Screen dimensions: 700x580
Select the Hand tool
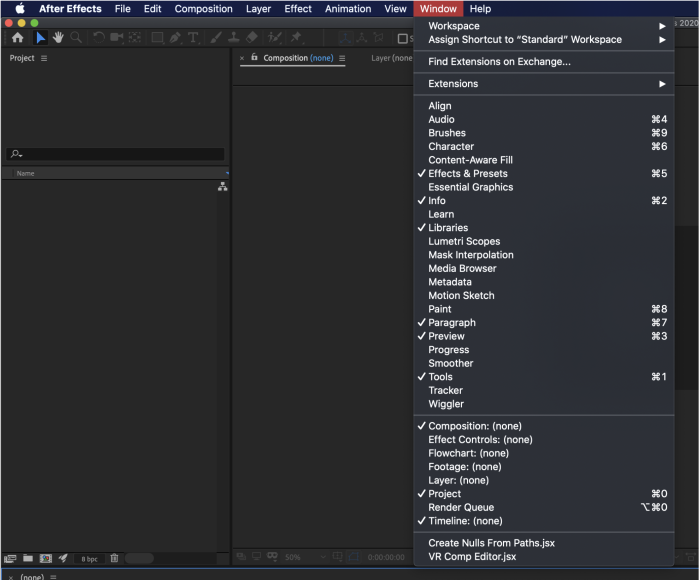point(58,38)
